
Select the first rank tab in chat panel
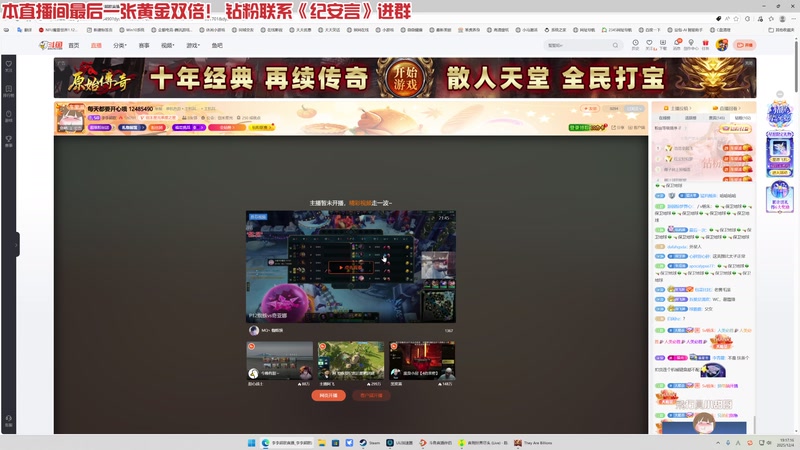pos(665,118)
